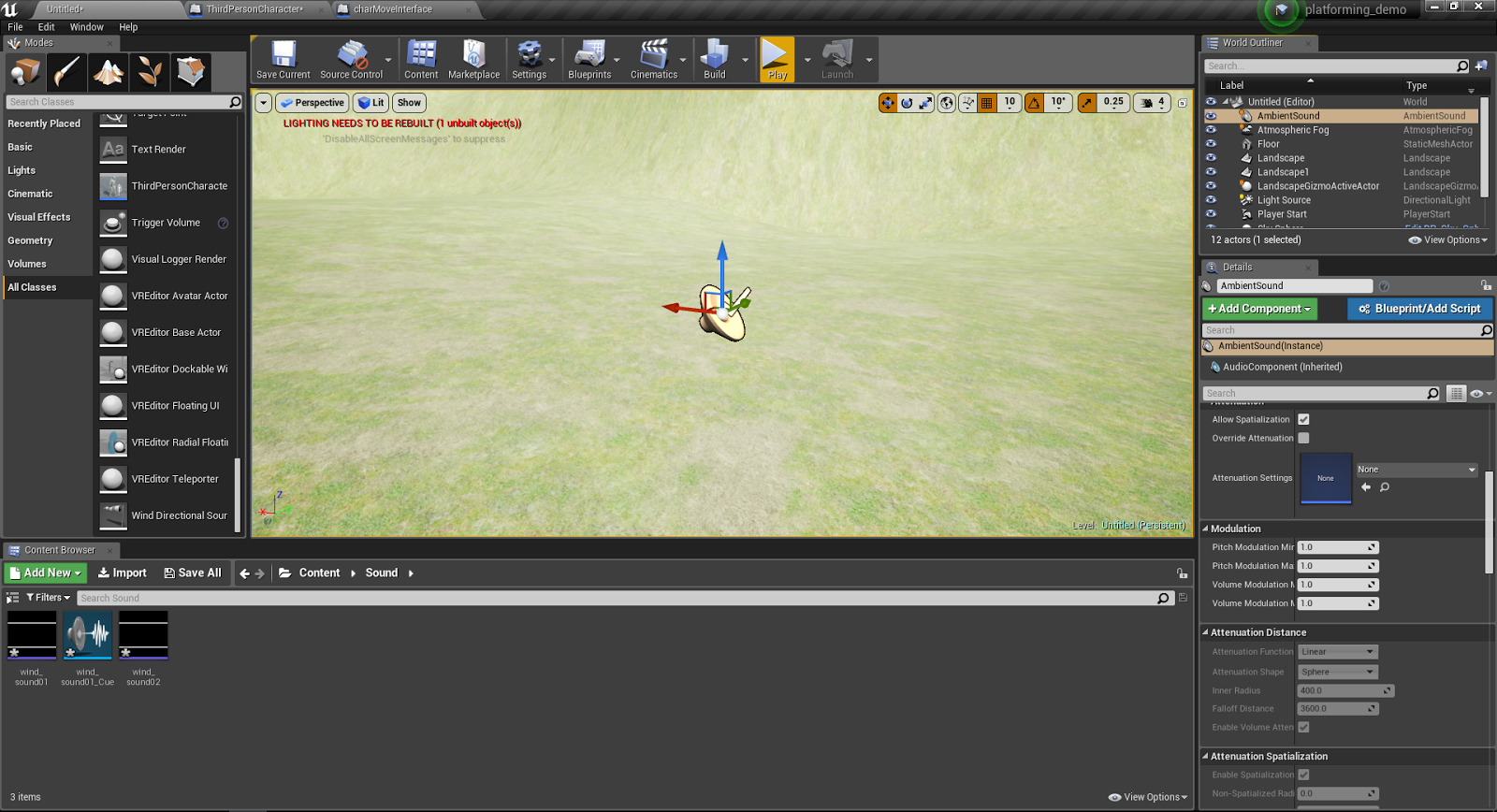Switch to ThirdPersonCharacter tab
The image size is (1497, 812).
(x=254, y=9)
